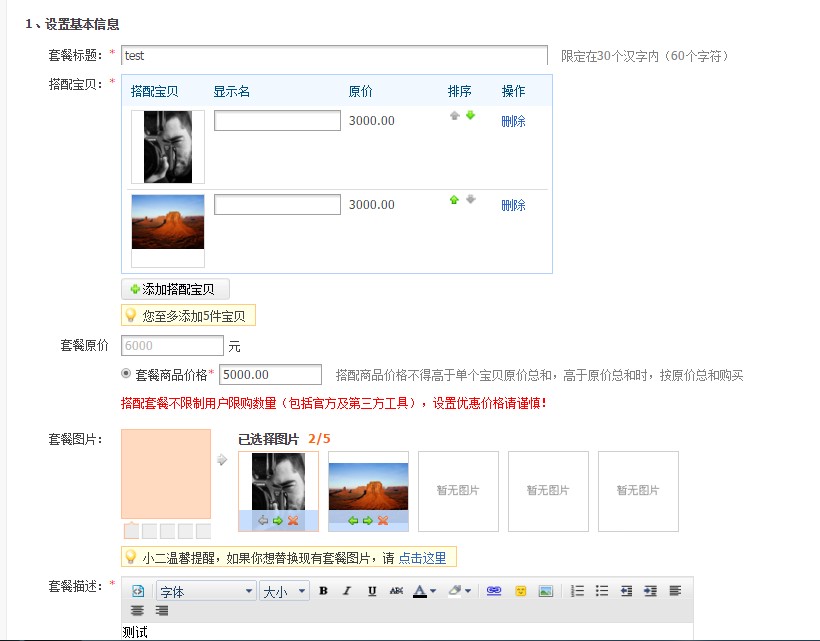Open the 字体 font dropdown
Viewport: 820px width, 641px height.
point(206,592)
